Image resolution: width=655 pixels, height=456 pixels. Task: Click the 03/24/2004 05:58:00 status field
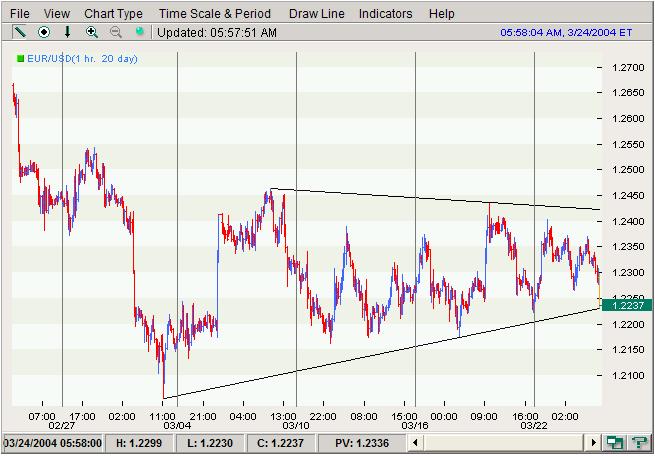point(52,443)
